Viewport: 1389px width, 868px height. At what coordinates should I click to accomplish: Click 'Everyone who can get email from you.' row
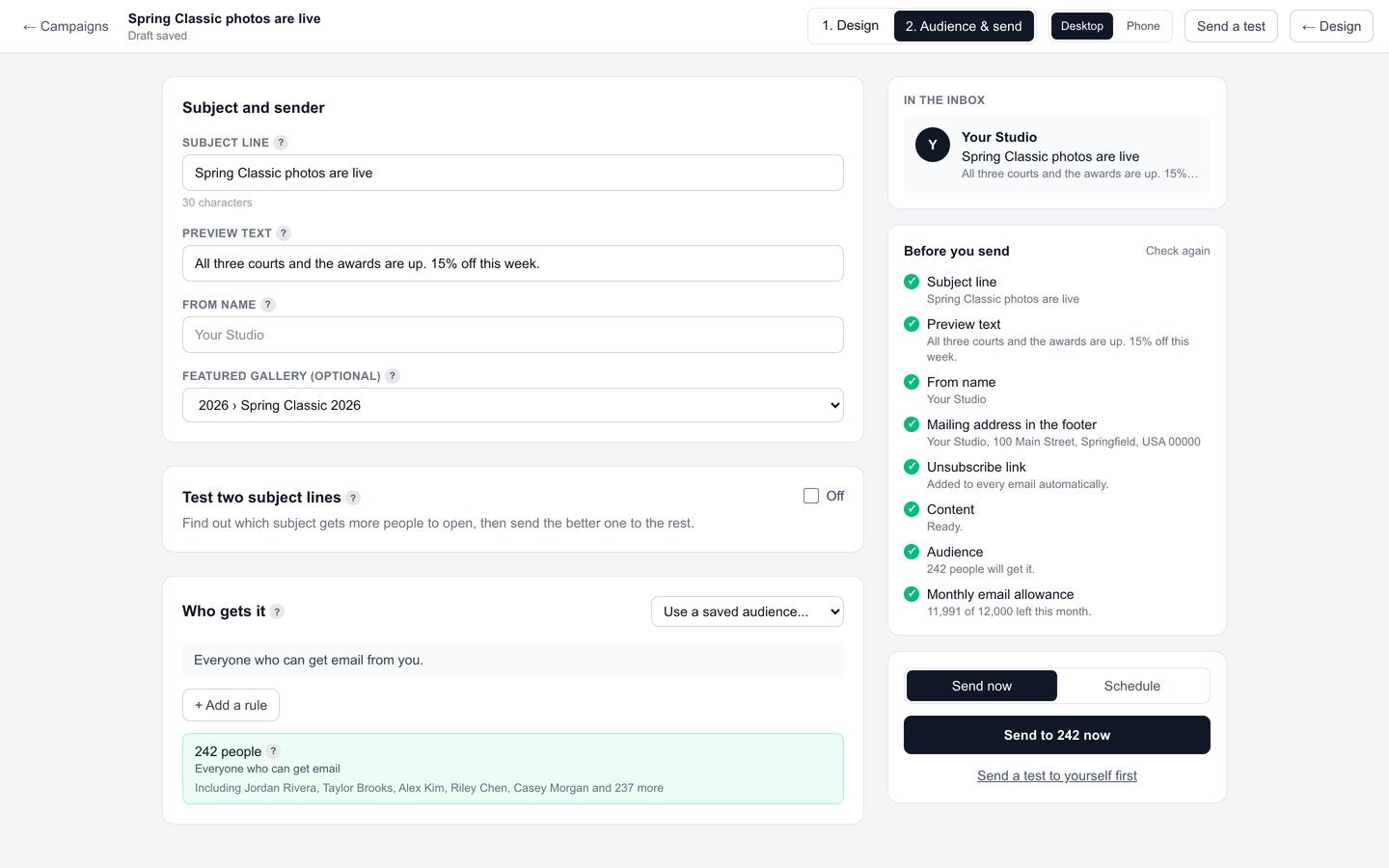(513, 660)
